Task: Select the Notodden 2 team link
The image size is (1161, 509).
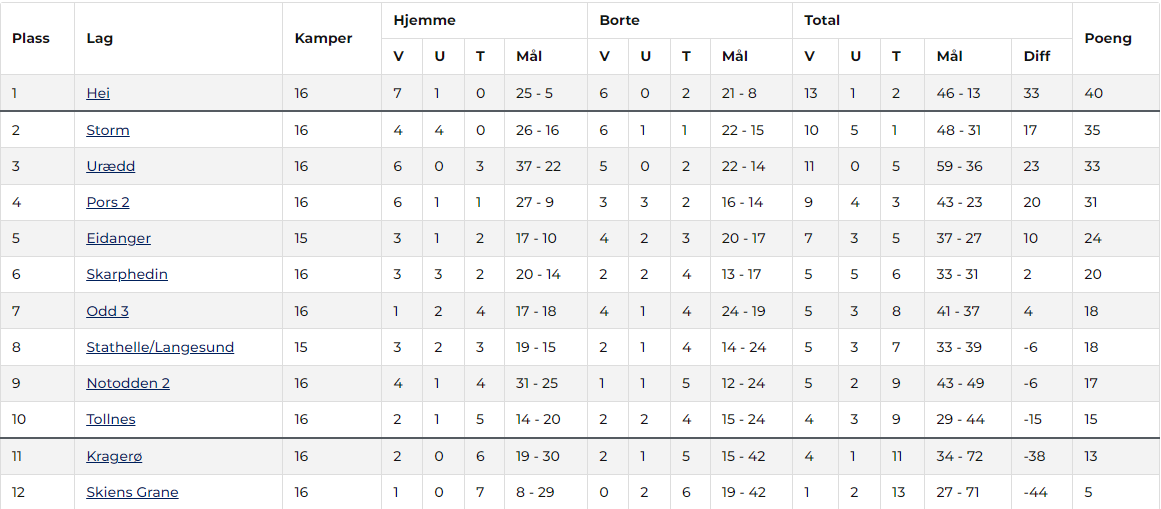Action: 128,384
